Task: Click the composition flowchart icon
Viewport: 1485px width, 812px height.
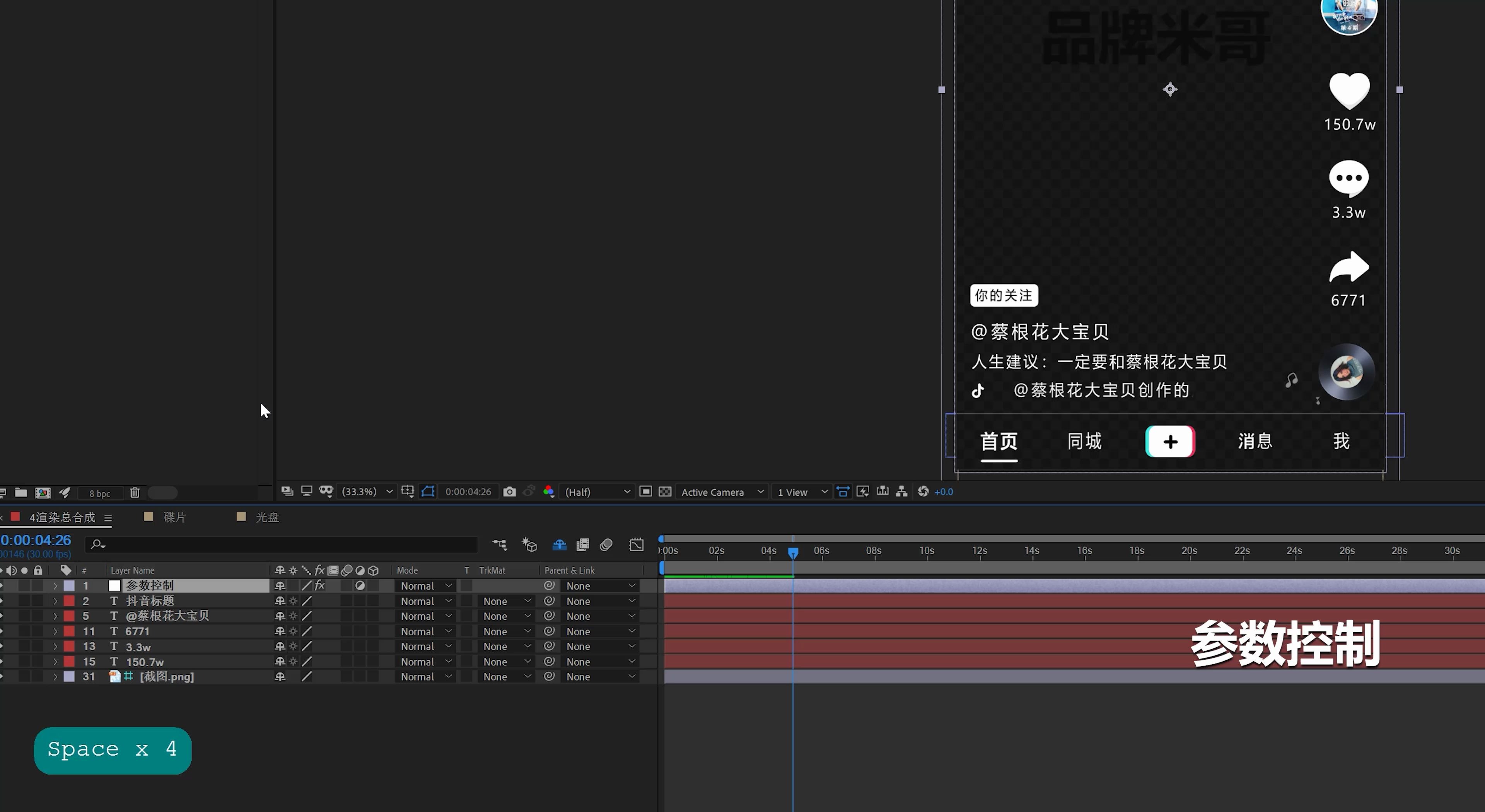Action: coord(901,491)
